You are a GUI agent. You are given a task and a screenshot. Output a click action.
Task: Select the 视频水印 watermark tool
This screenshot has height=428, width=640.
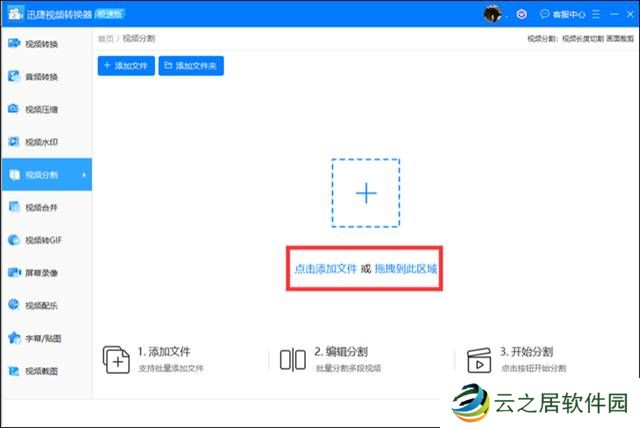[x=40, y=142]
